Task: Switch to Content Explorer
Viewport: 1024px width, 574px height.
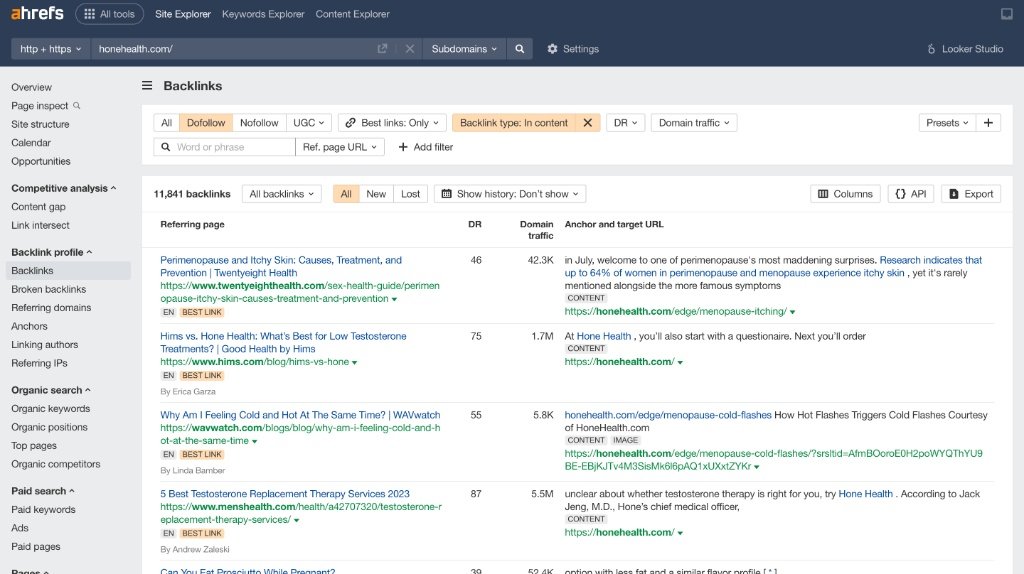Action: [353, 14]
